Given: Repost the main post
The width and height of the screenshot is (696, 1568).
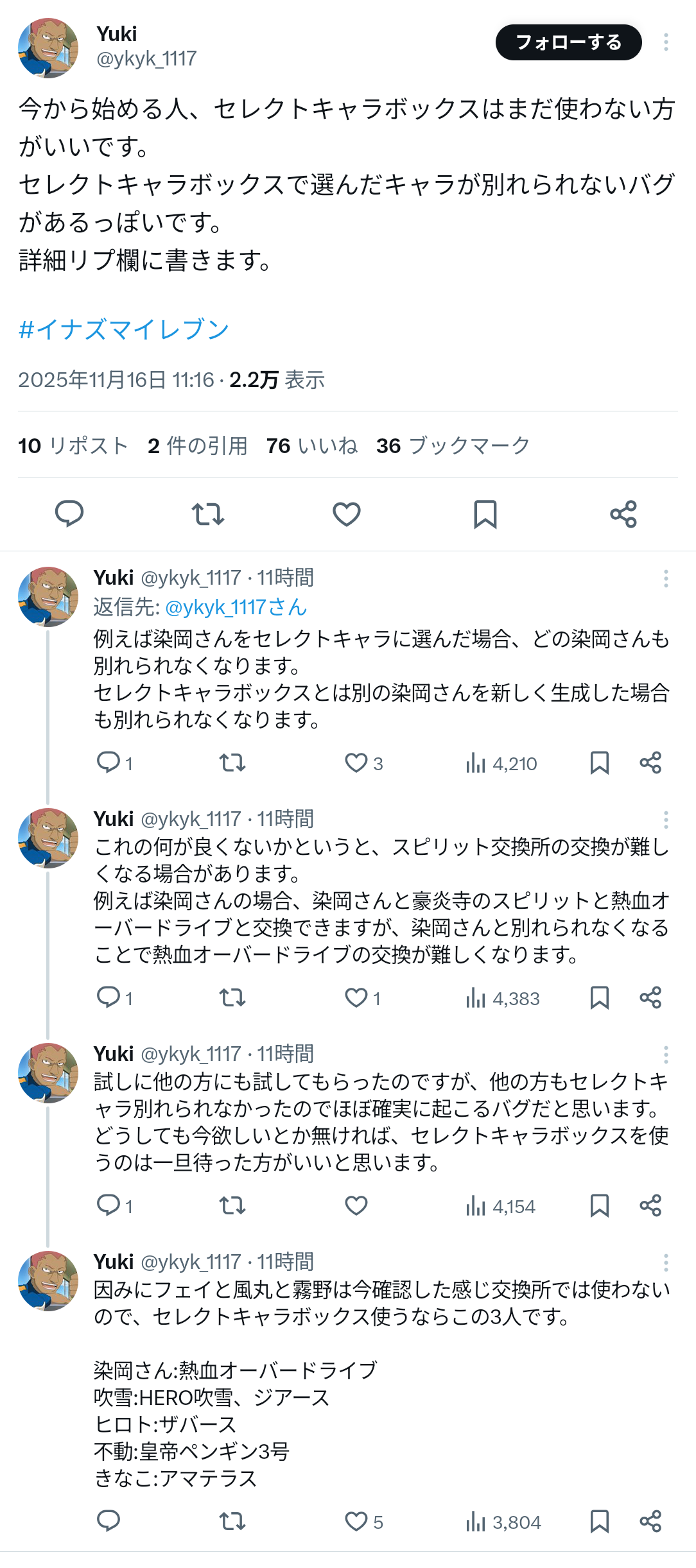Looking at the screenshot, I should click(208, 514).
